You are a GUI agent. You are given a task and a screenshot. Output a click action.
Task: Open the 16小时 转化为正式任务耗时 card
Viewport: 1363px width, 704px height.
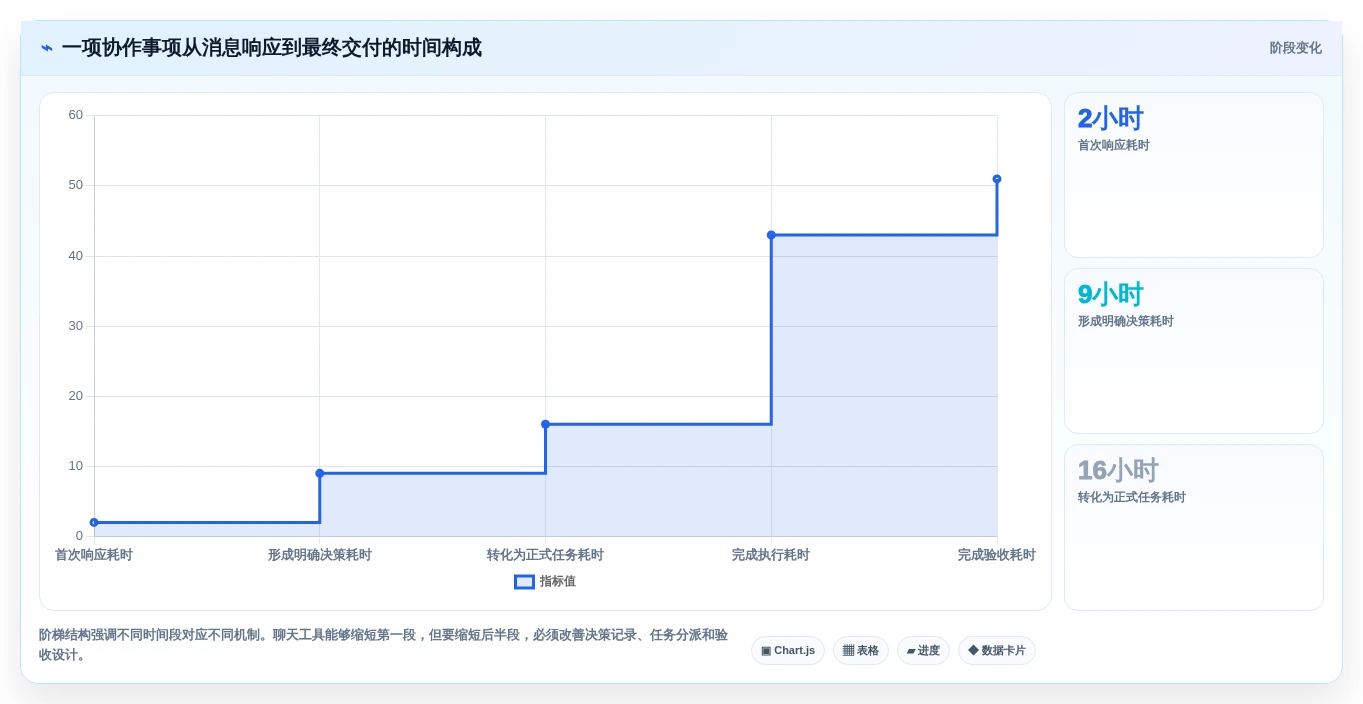pyautogui.click(x=1194, y=527)
